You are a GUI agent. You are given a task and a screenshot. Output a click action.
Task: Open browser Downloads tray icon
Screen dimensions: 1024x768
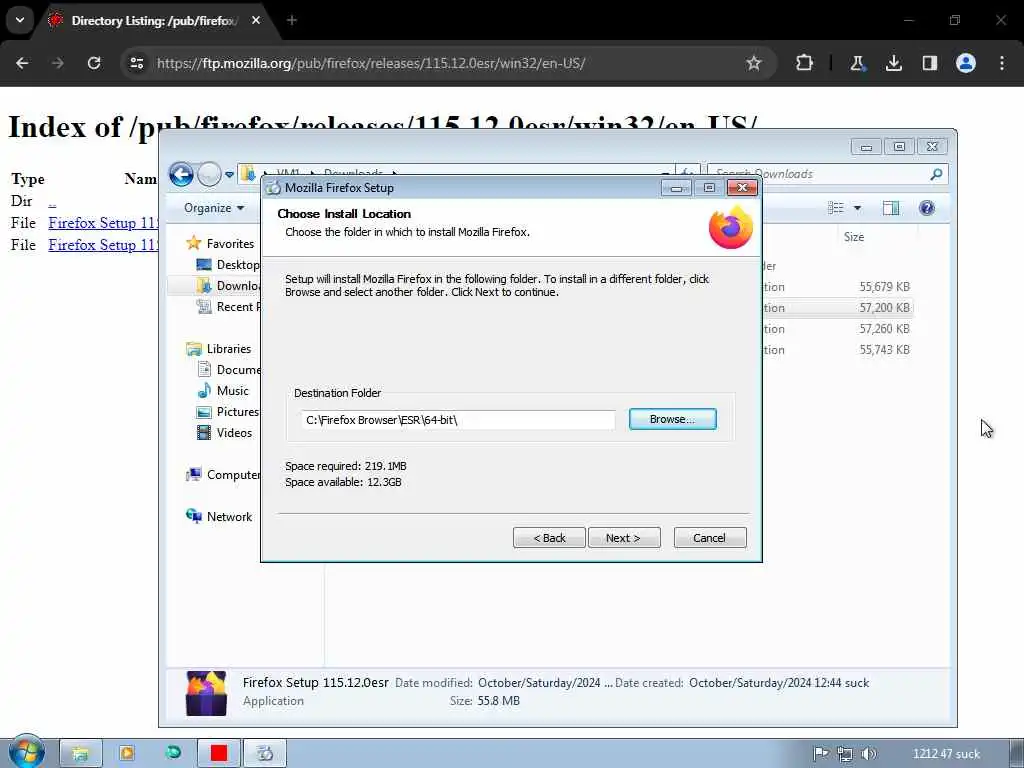[894, 63]
